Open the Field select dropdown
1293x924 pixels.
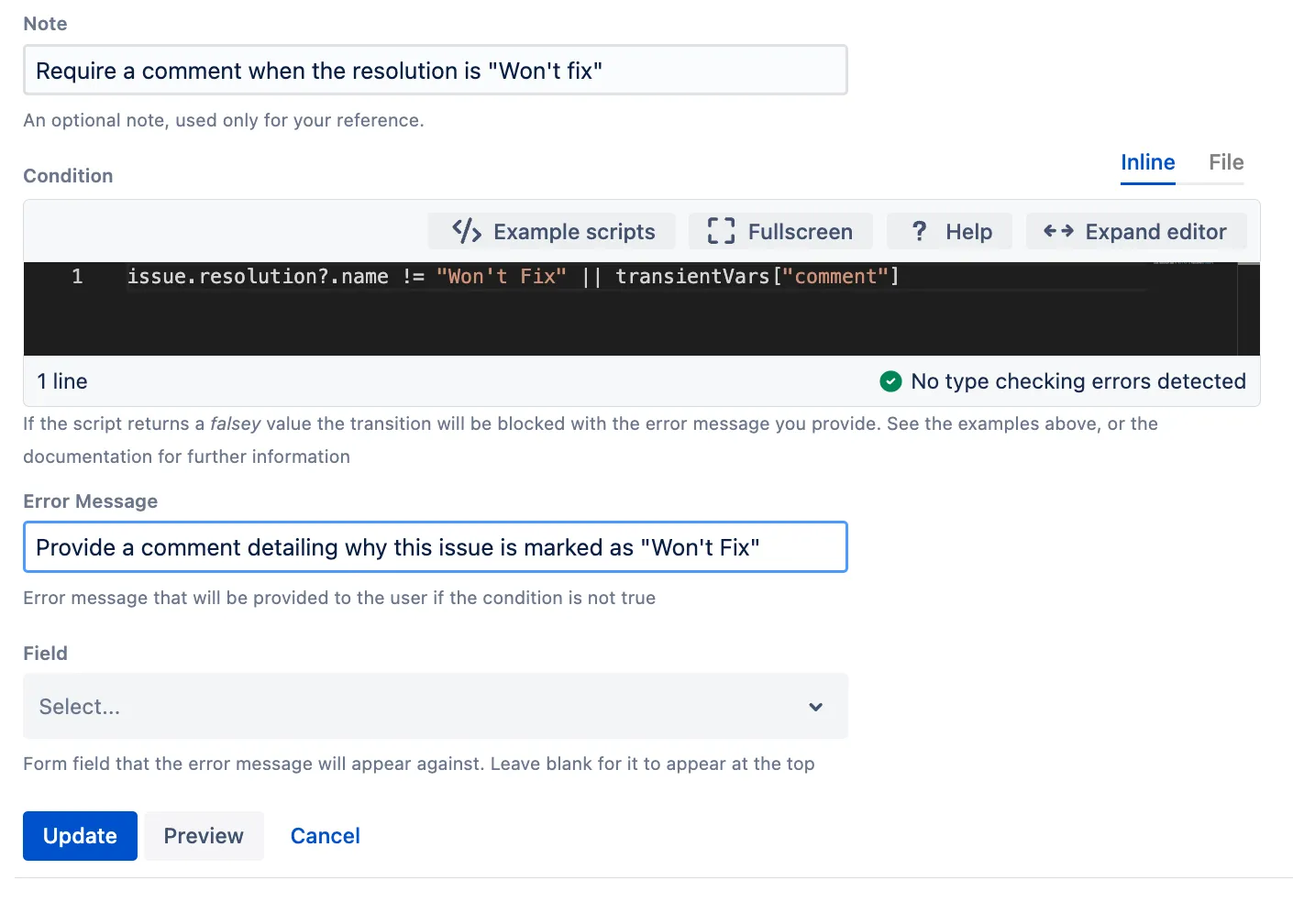pyautogui.click(x=436, y=707)
